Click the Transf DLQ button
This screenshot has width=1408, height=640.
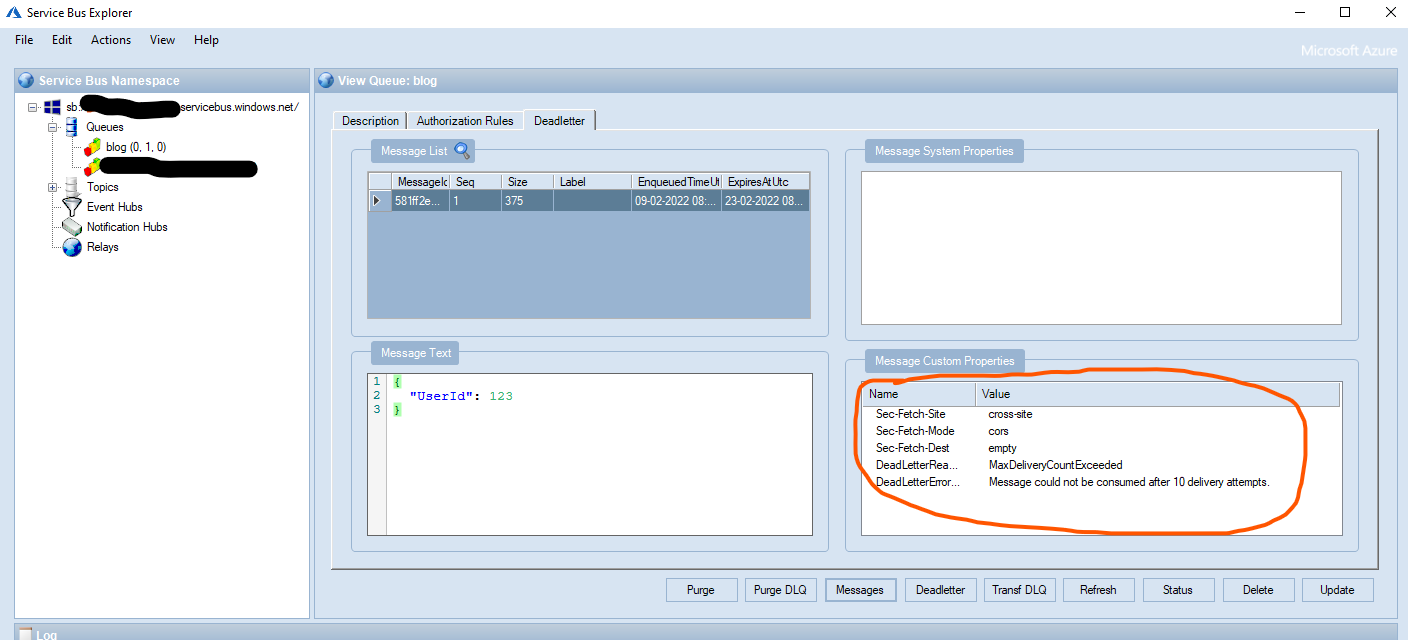[x=1019, y=590]
